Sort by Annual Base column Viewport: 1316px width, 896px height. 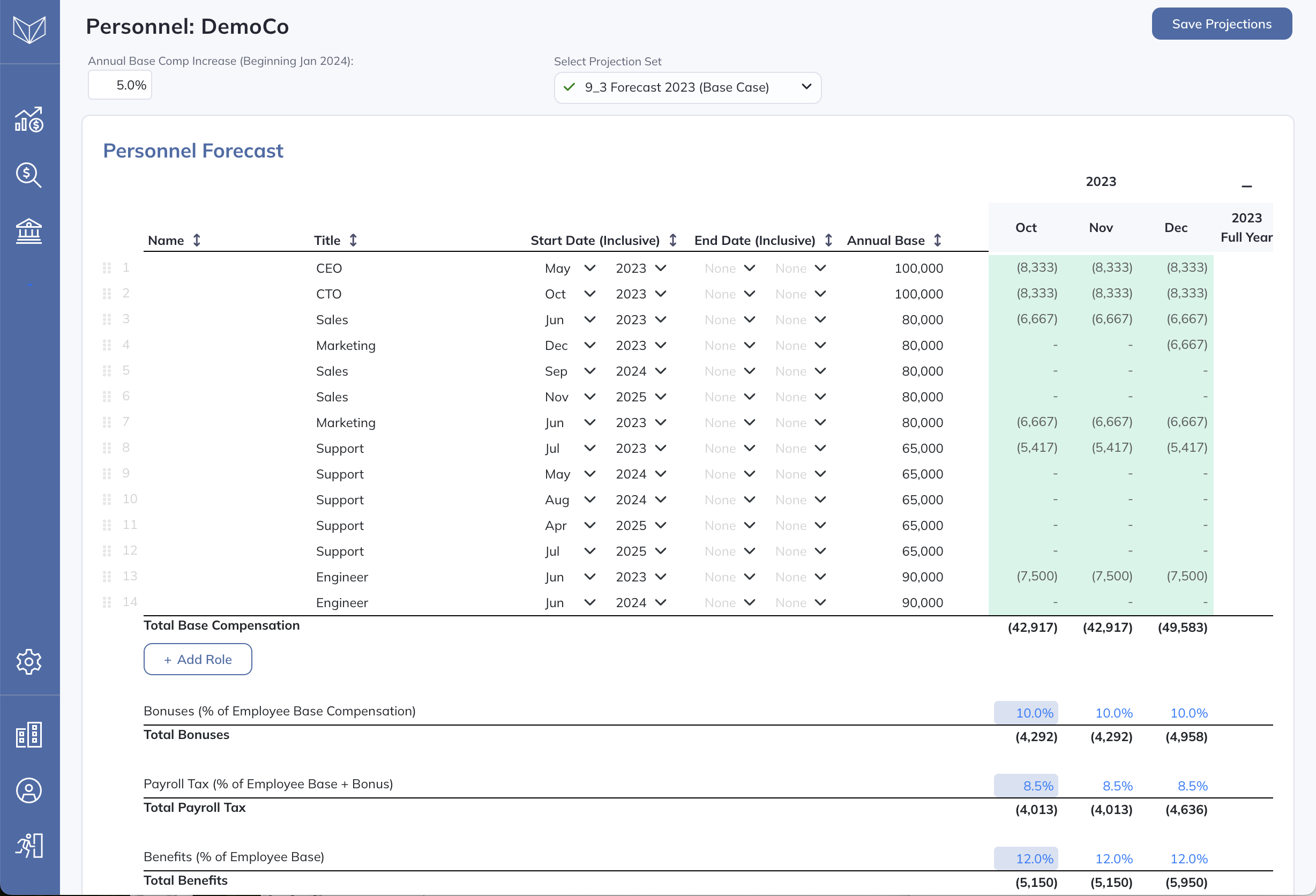[x=937, y=240]
